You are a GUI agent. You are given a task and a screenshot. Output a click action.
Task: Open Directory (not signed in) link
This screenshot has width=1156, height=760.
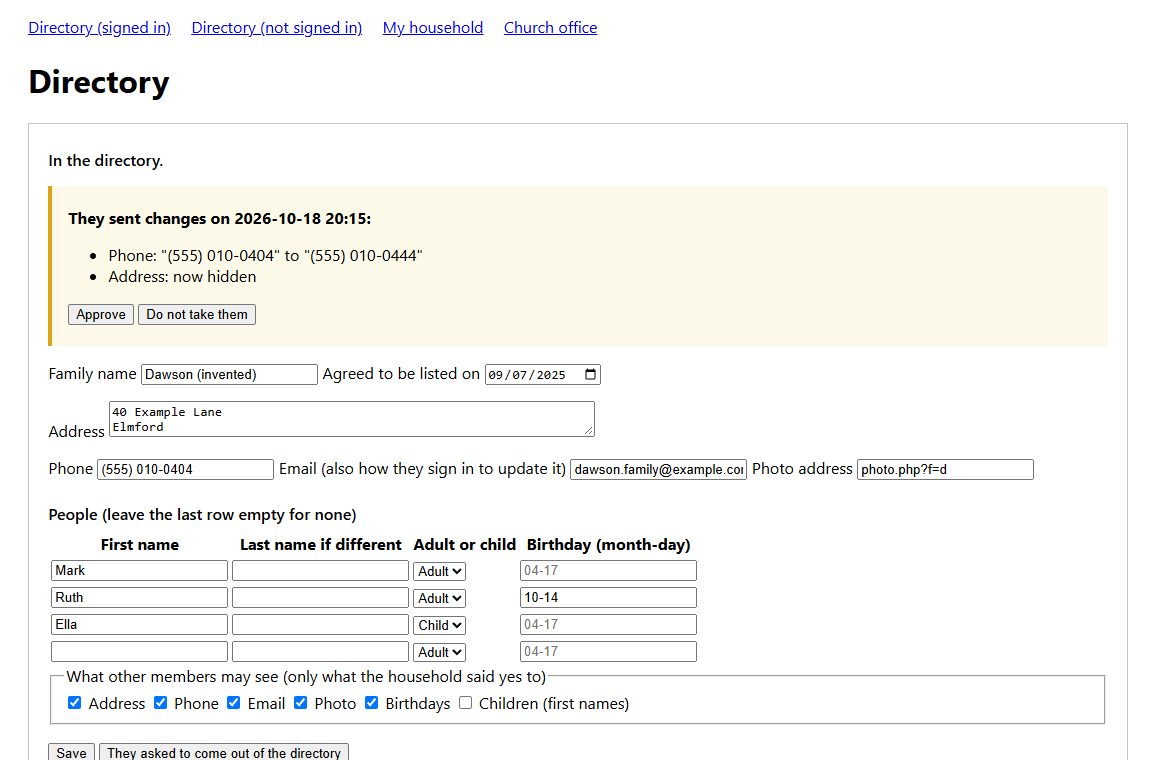point(276,28)
